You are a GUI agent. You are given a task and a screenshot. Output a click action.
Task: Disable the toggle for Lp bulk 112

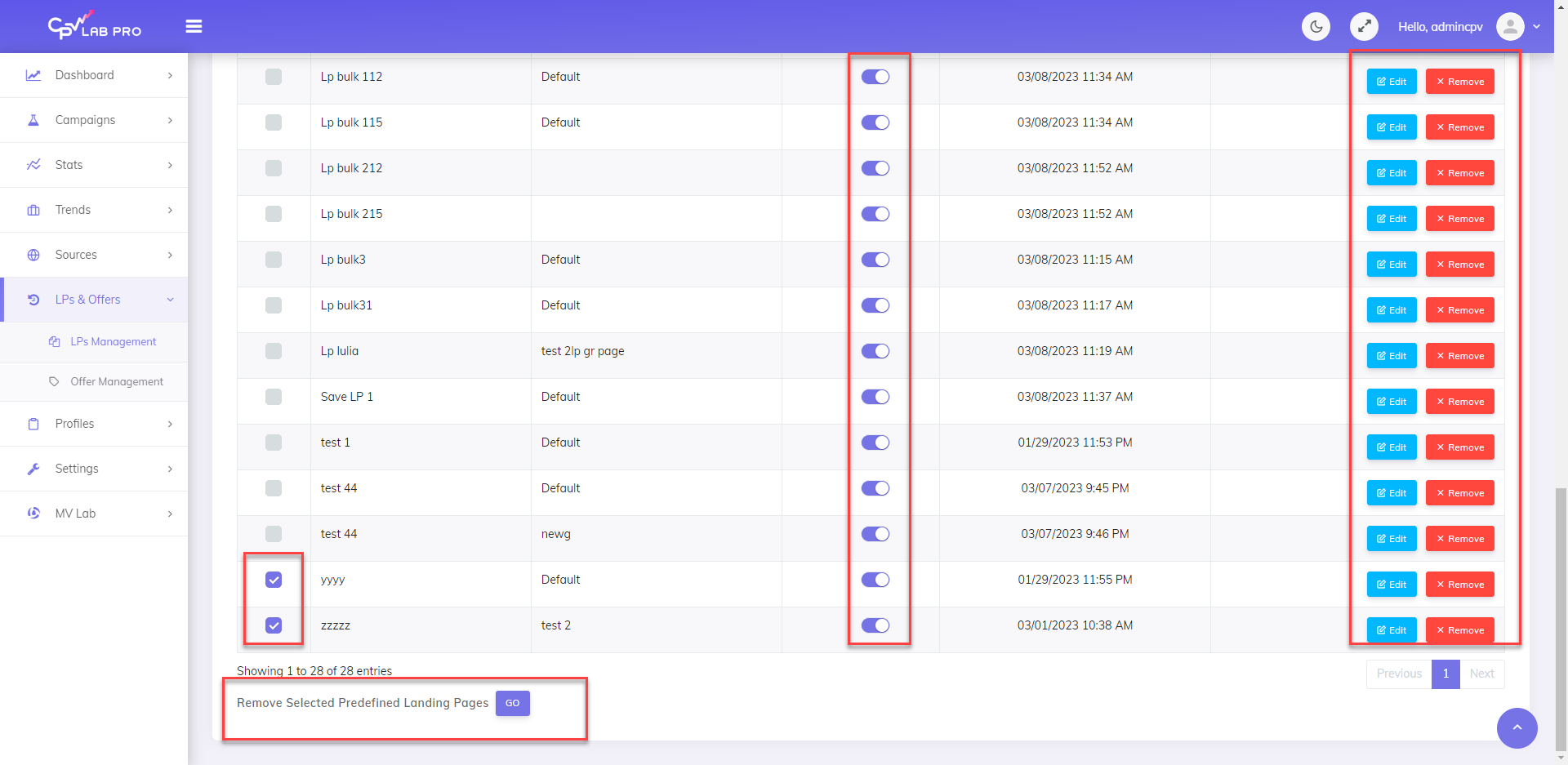875,77
